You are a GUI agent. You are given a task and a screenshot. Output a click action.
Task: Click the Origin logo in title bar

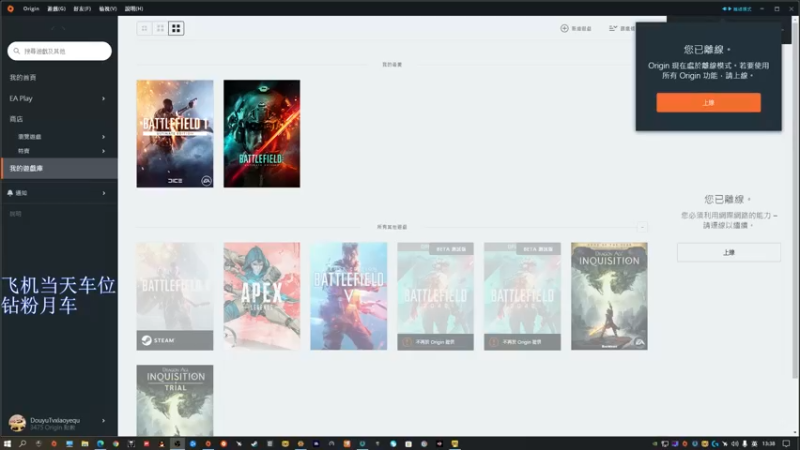10,9
